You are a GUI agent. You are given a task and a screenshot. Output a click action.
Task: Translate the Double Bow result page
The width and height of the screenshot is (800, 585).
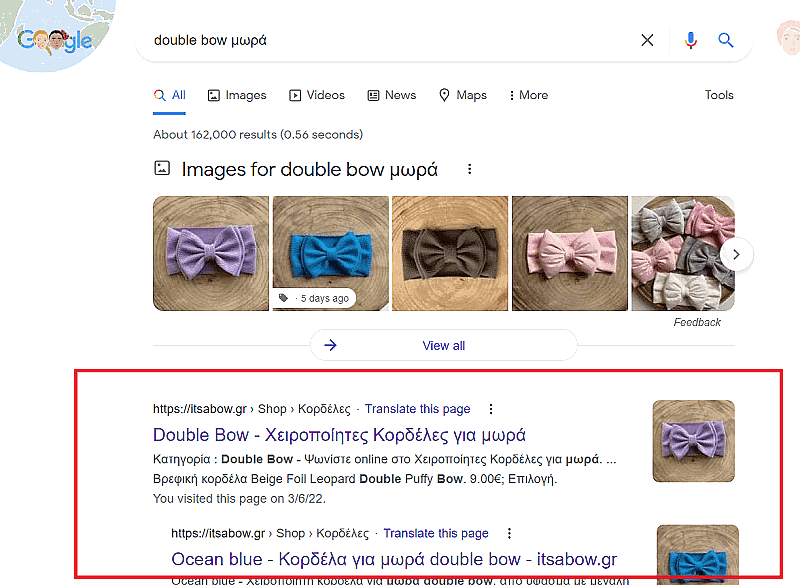pyautogui.click(x=417, y=409)
